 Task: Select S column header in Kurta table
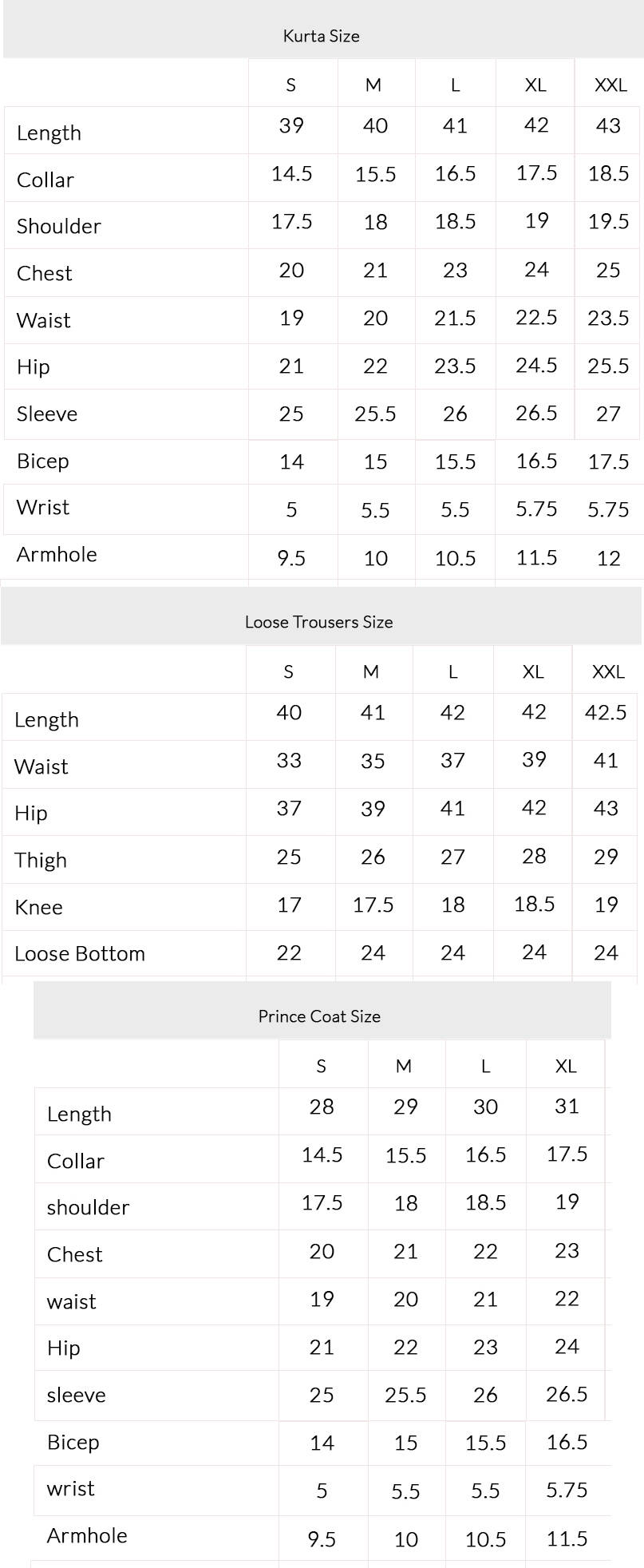(x=291, y=85)
